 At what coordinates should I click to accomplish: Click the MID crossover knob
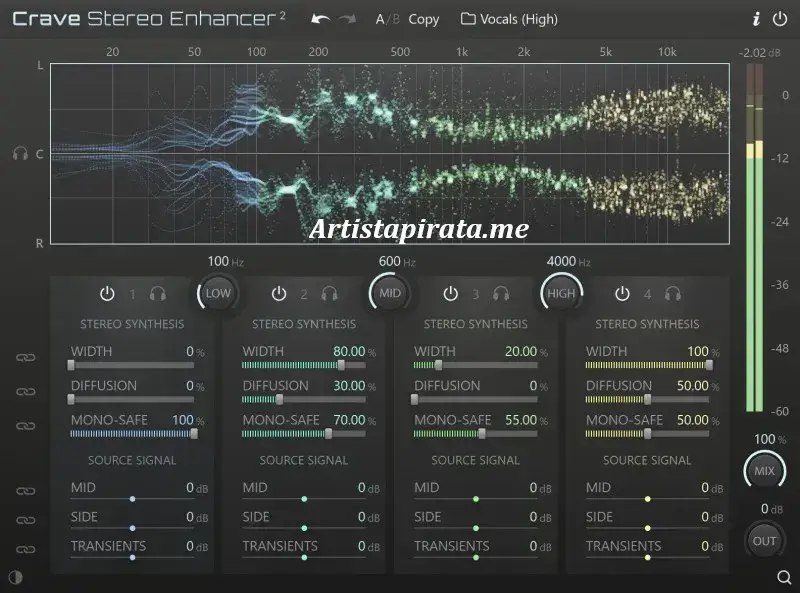point(390,293)
